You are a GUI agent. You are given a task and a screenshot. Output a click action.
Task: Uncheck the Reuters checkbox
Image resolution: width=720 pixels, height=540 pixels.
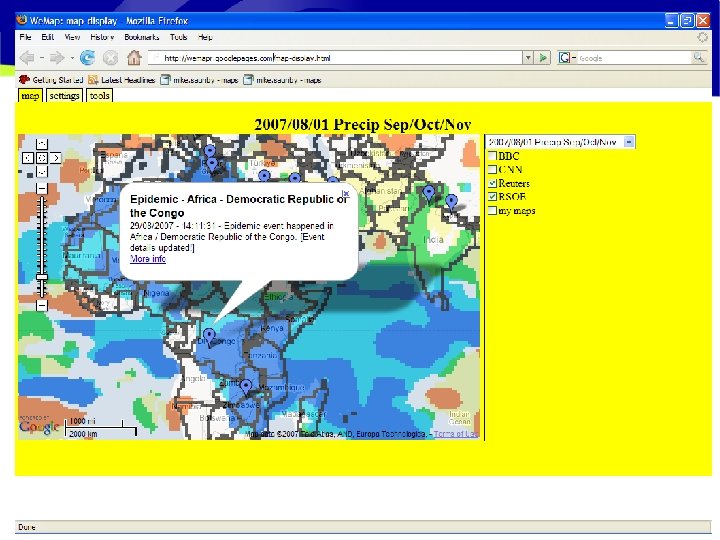click(492, 183)
